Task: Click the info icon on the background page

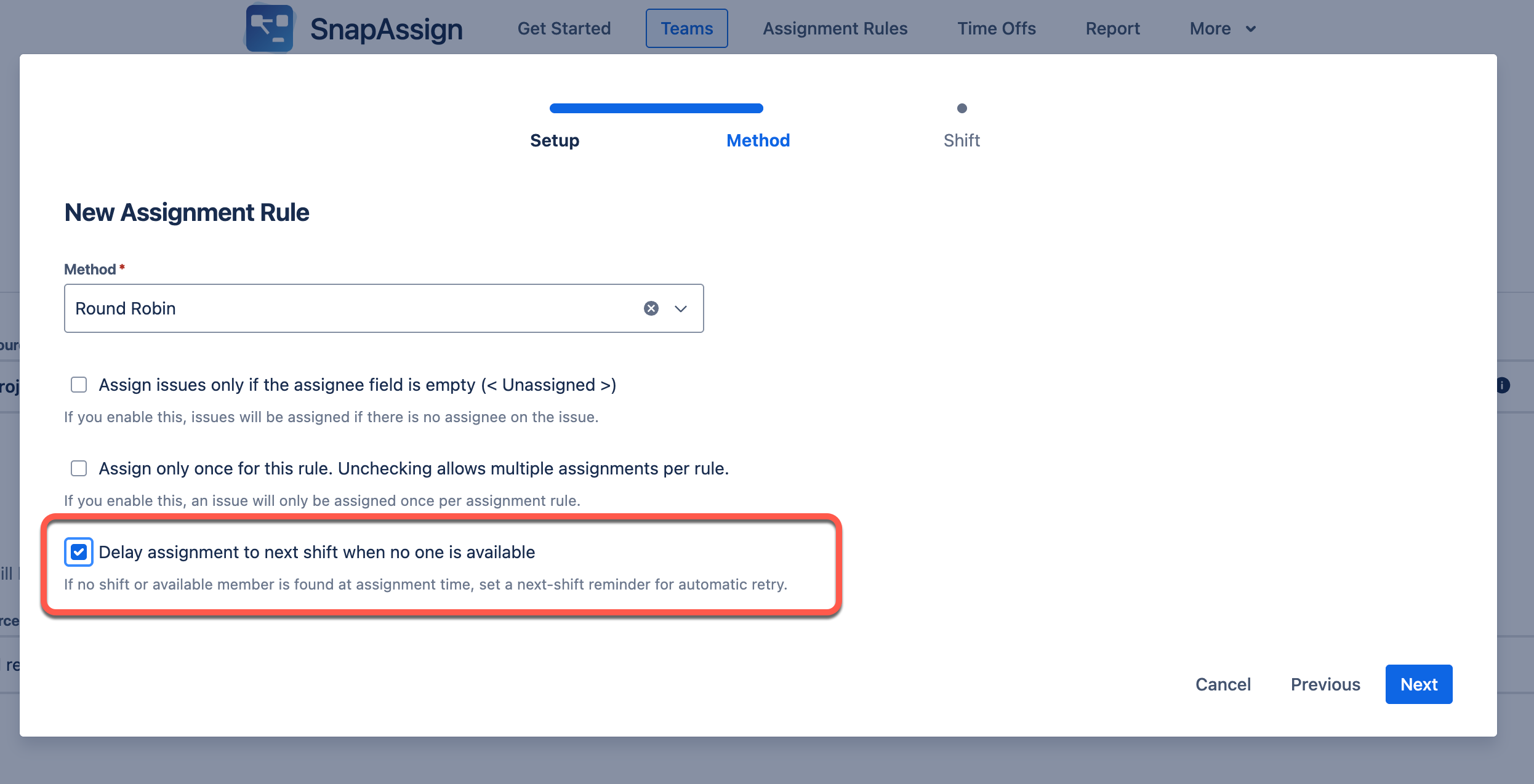Action: pyautogui.click(x=1503, y=385)
